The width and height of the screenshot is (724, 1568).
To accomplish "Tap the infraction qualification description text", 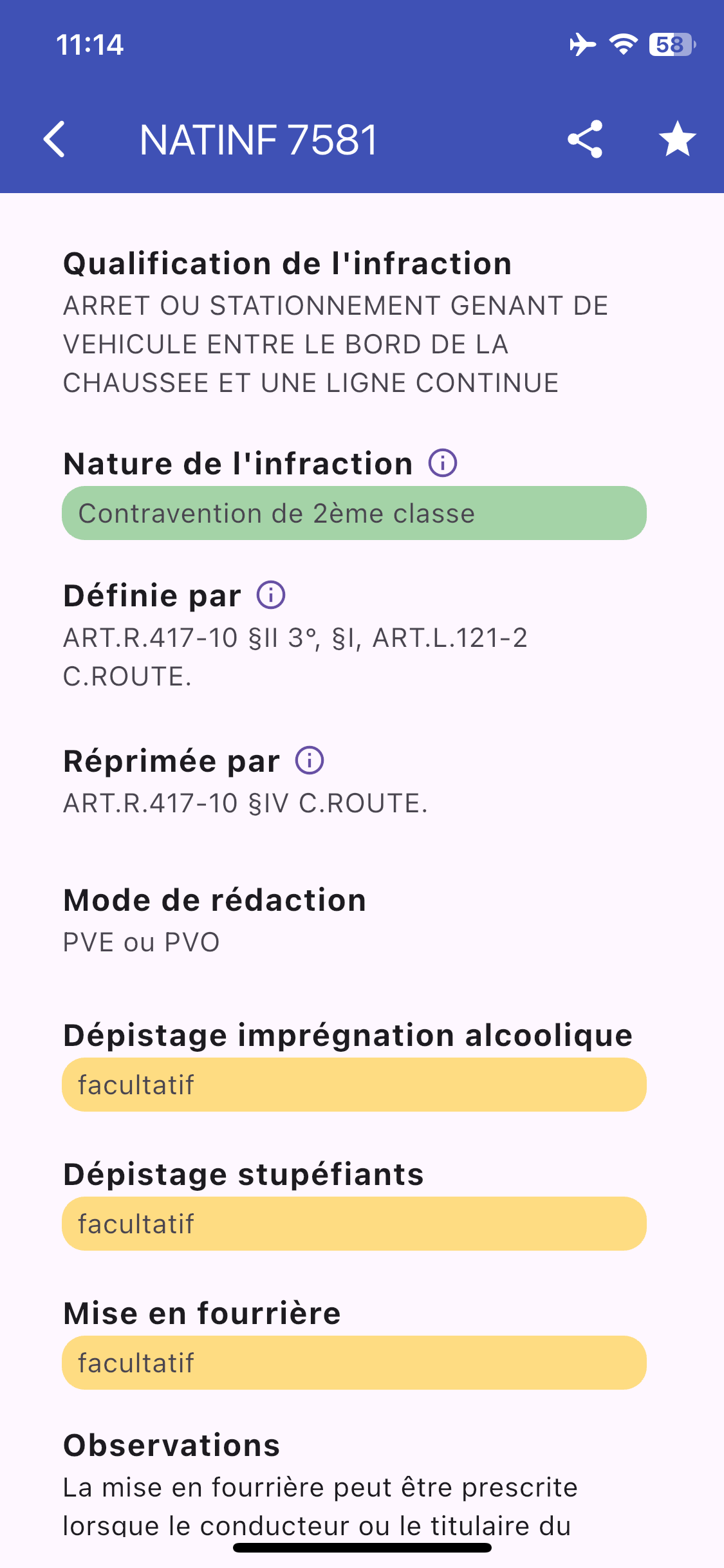I will coord(335,344).
